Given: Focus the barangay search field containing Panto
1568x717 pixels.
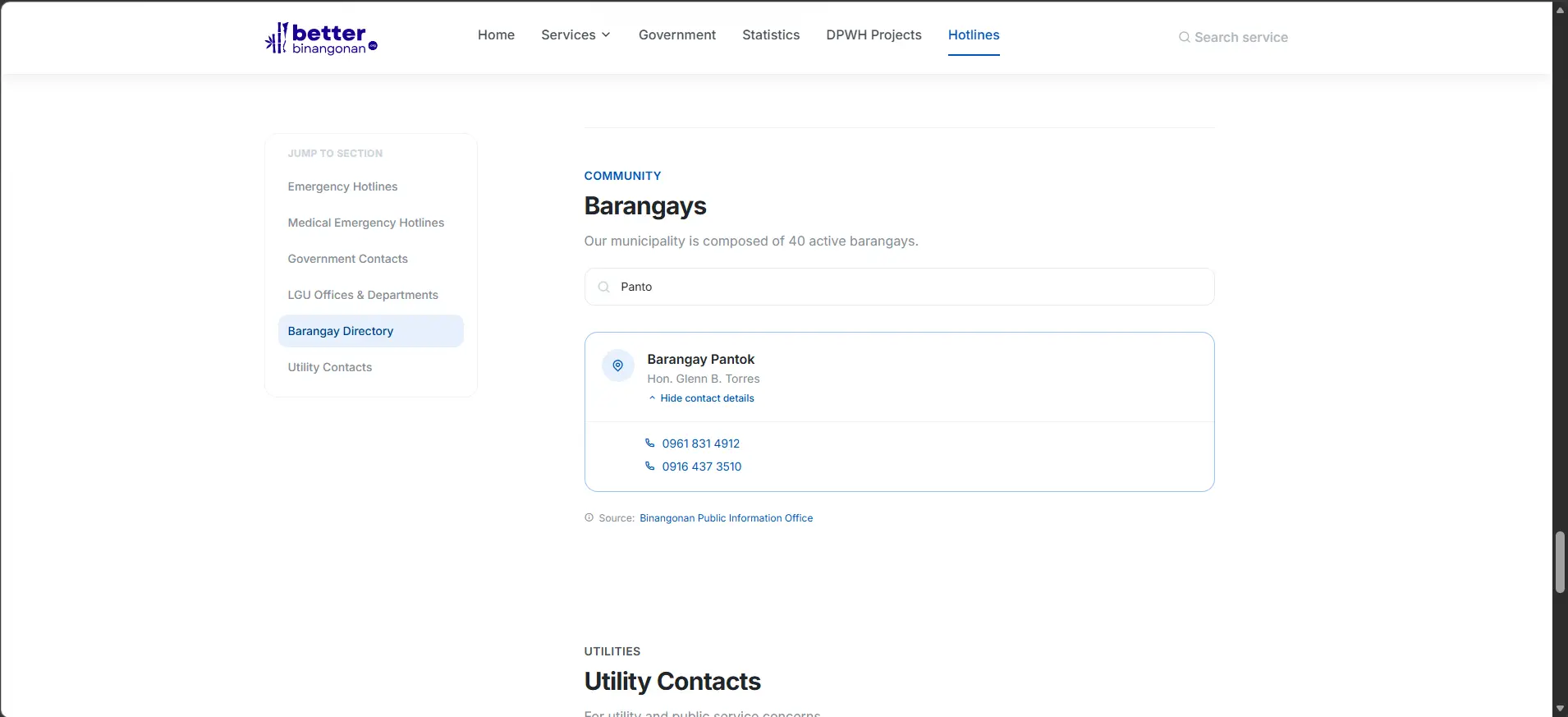Looking at the screenshot, I should [x=899, y=287].
